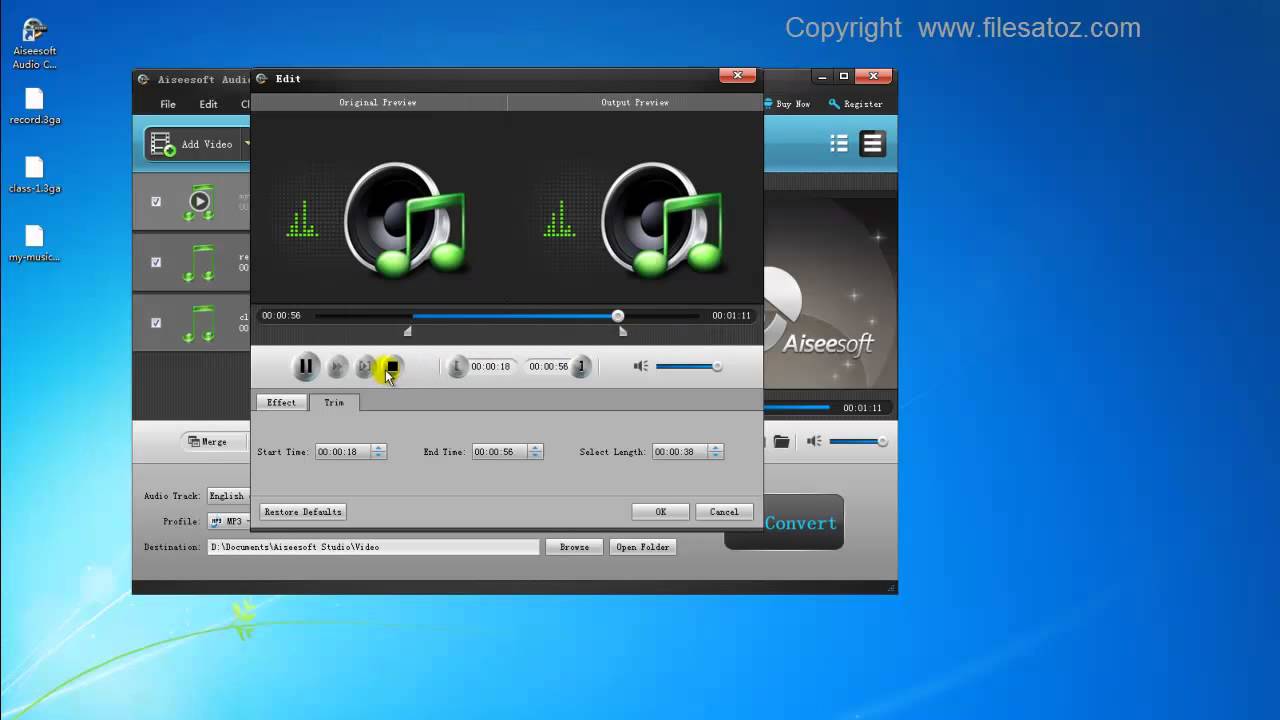Click play icon on first audio file

200,201
